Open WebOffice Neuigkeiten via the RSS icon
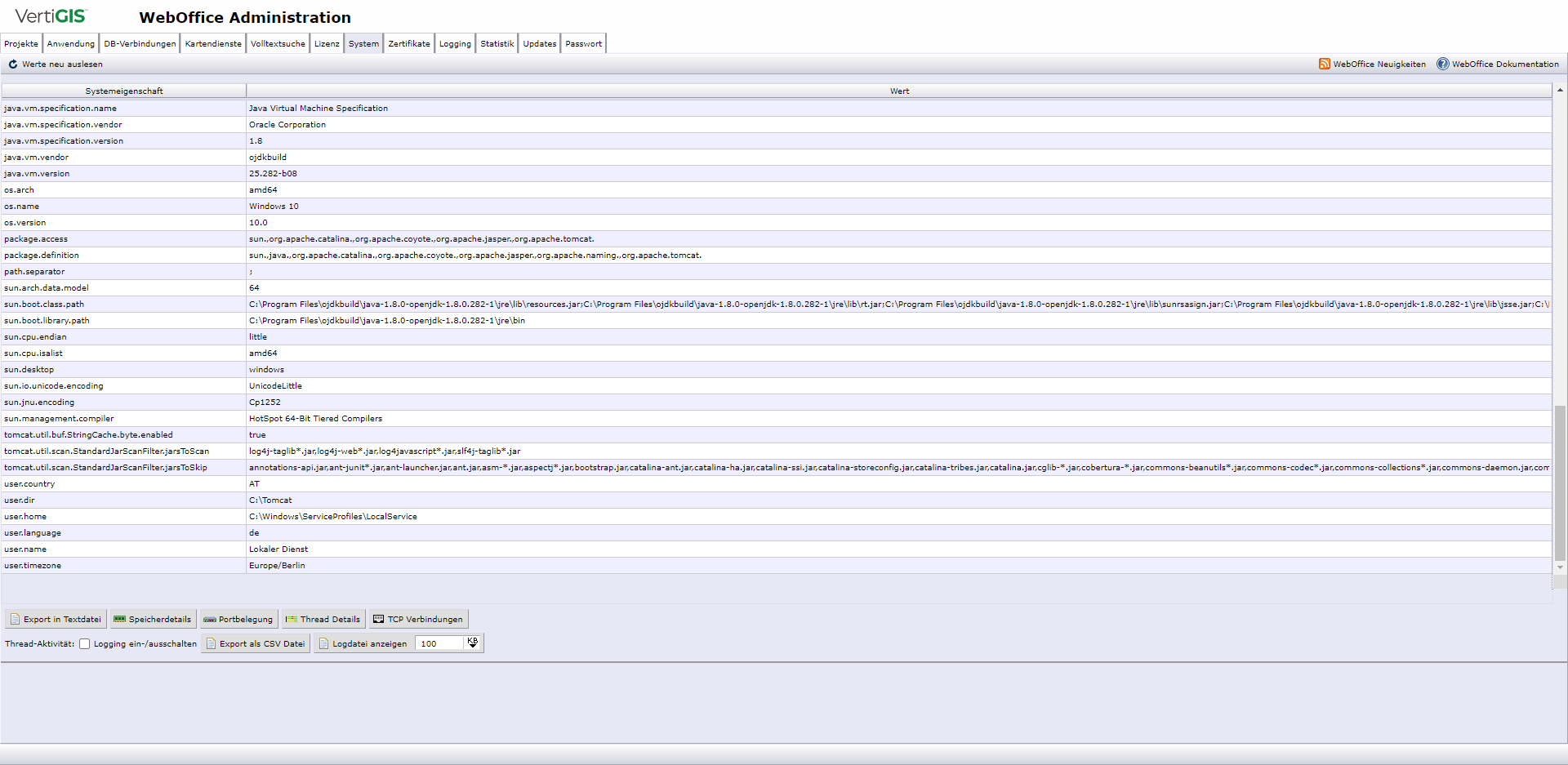This screenshot has width=1568, height=765. [x=1325, y=64]
